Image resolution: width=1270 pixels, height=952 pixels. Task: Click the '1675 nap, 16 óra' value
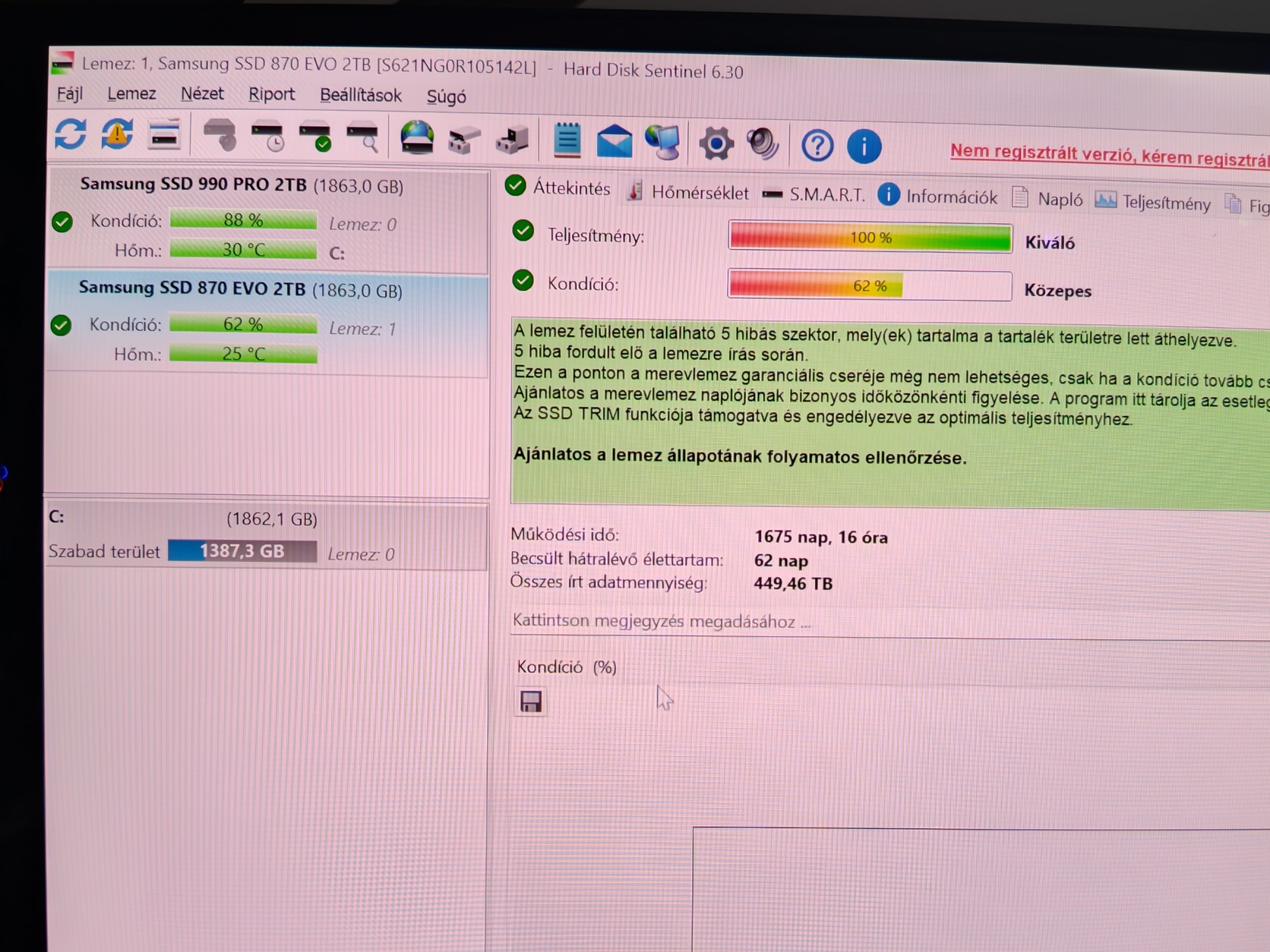pyautogui.click(x=821, y=537)
